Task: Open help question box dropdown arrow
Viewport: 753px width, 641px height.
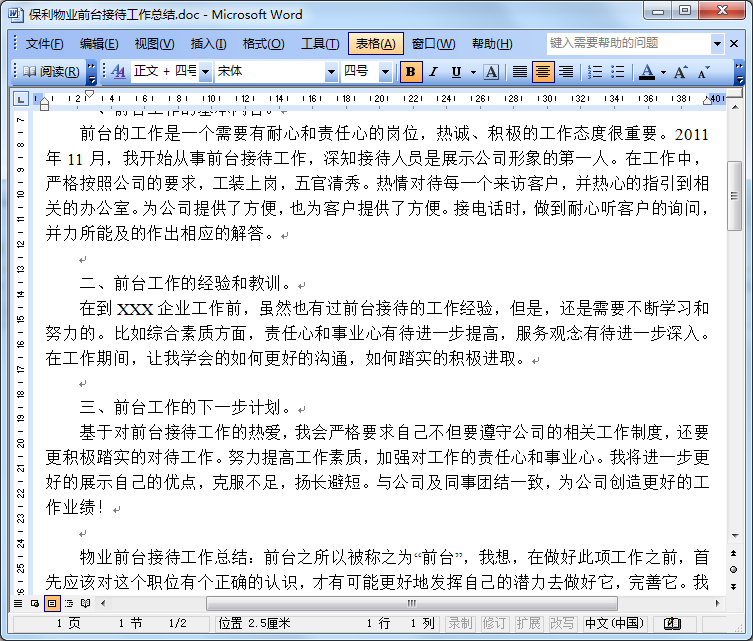Action: [x=717, y=44]
